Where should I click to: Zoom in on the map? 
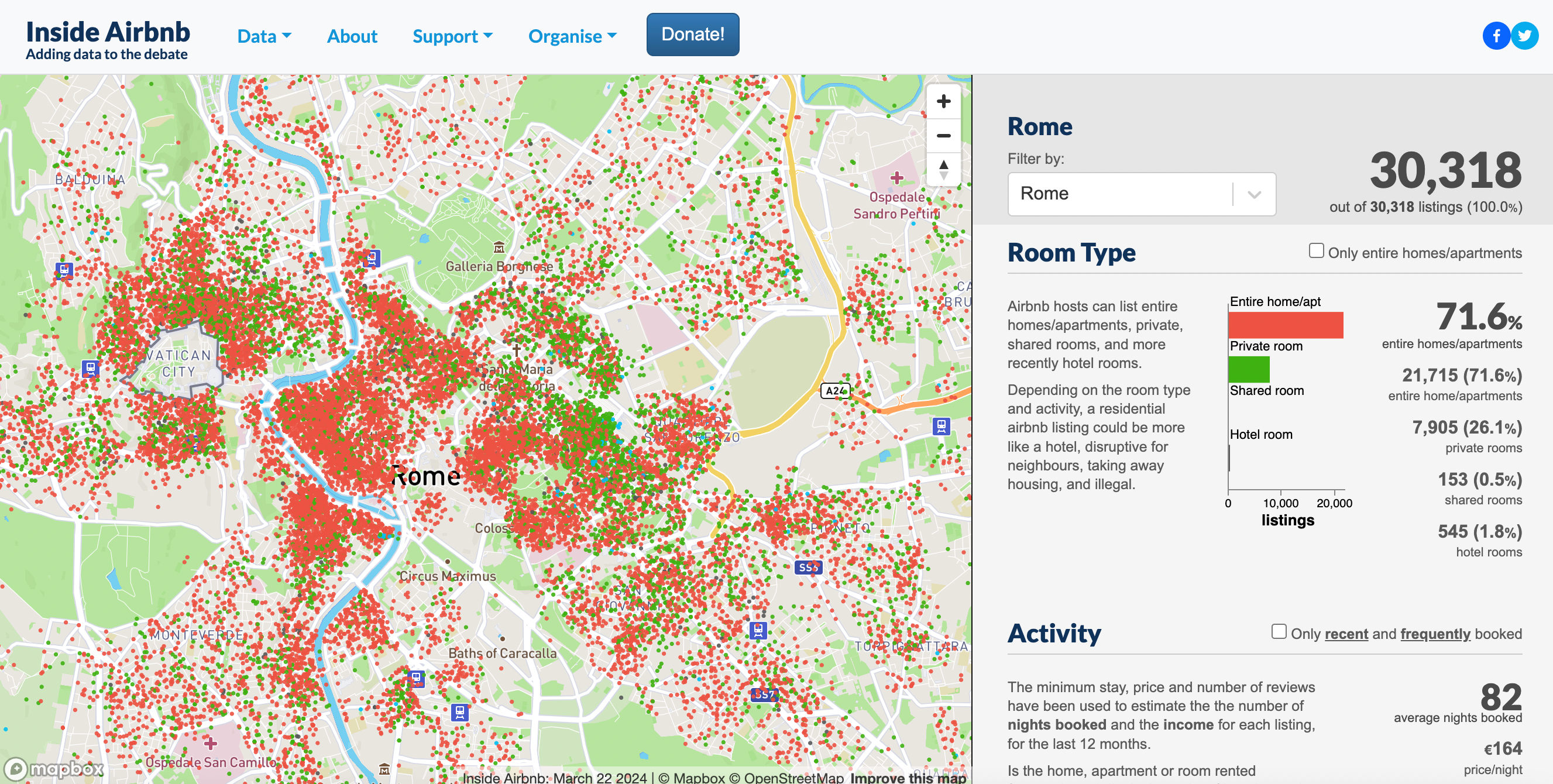(x=943, y=101)
